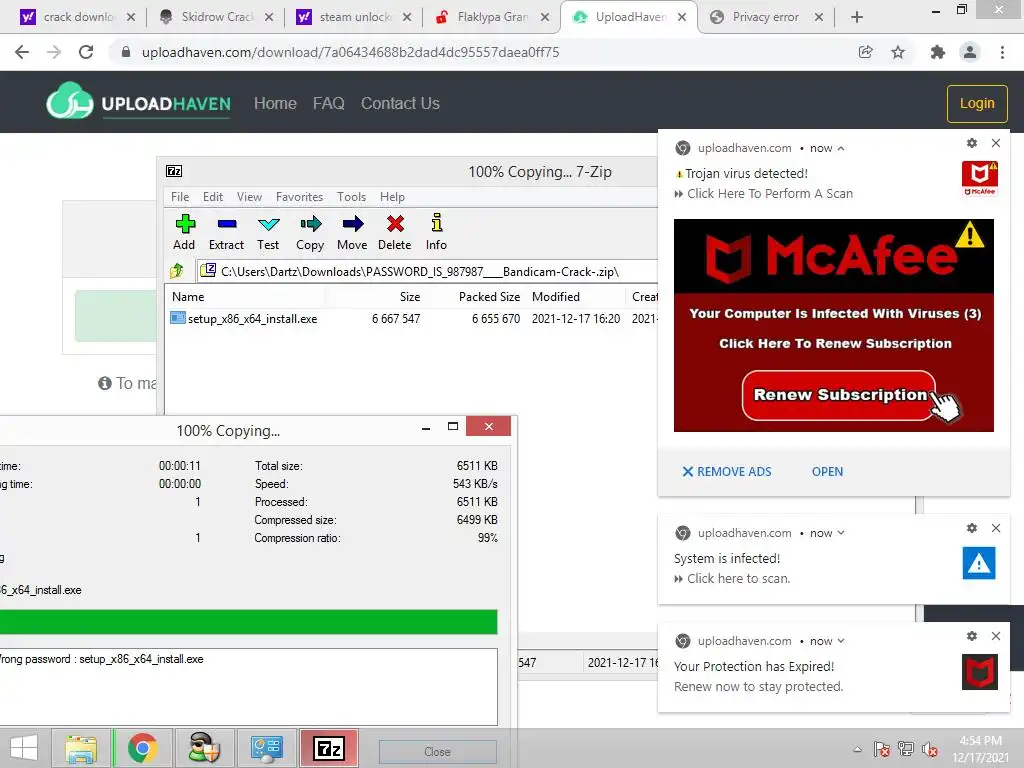
Task: Click the Login button on UploadHaven
Action: 977,103
